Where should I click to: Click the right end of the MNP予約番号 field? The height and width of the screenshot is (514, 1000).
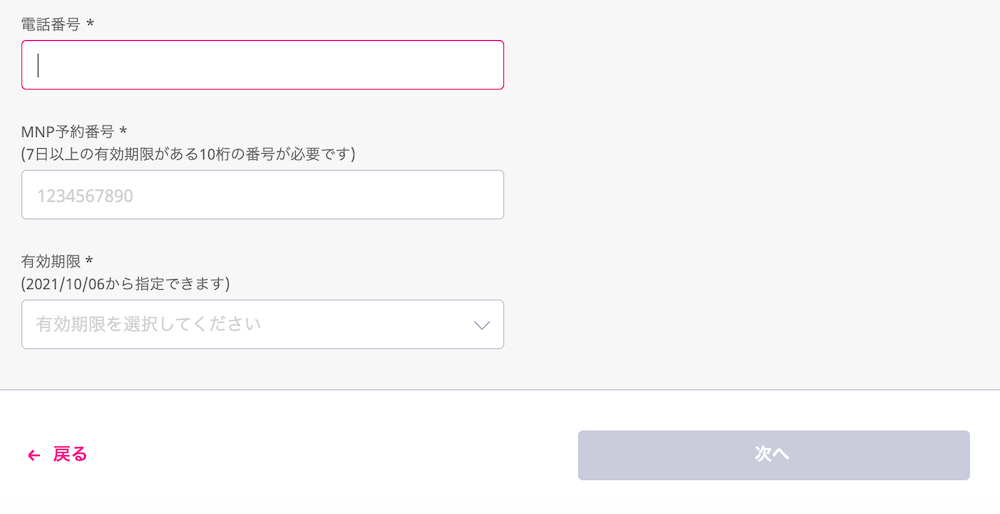485,195
